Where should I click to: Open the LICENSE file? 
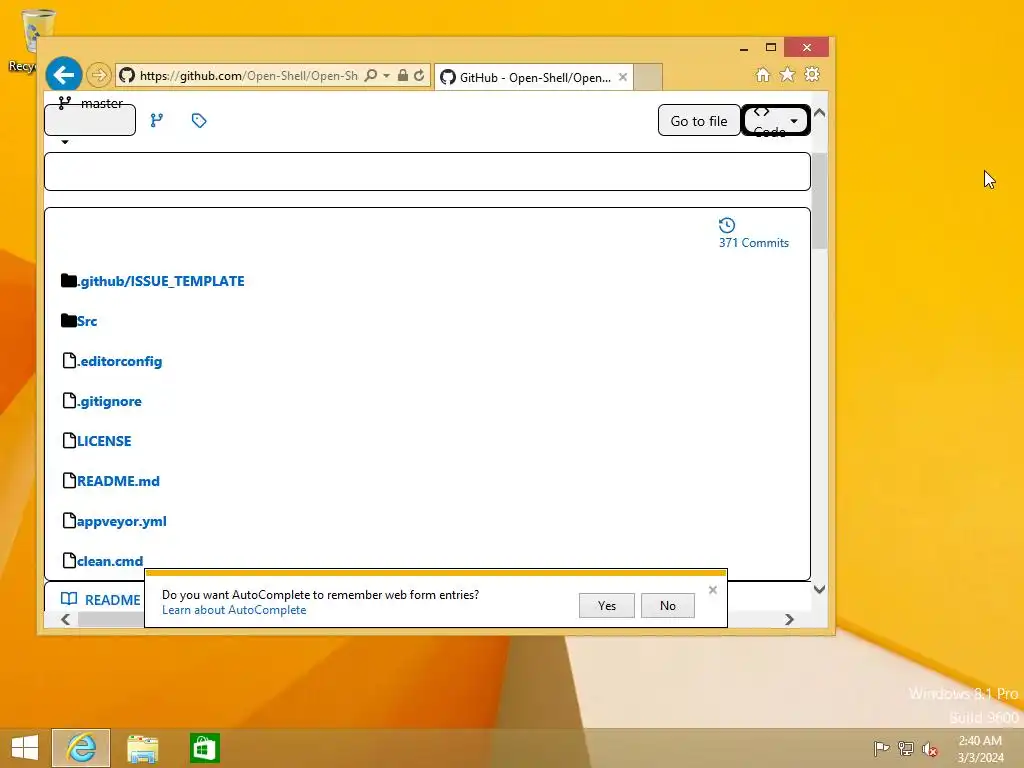104,441
